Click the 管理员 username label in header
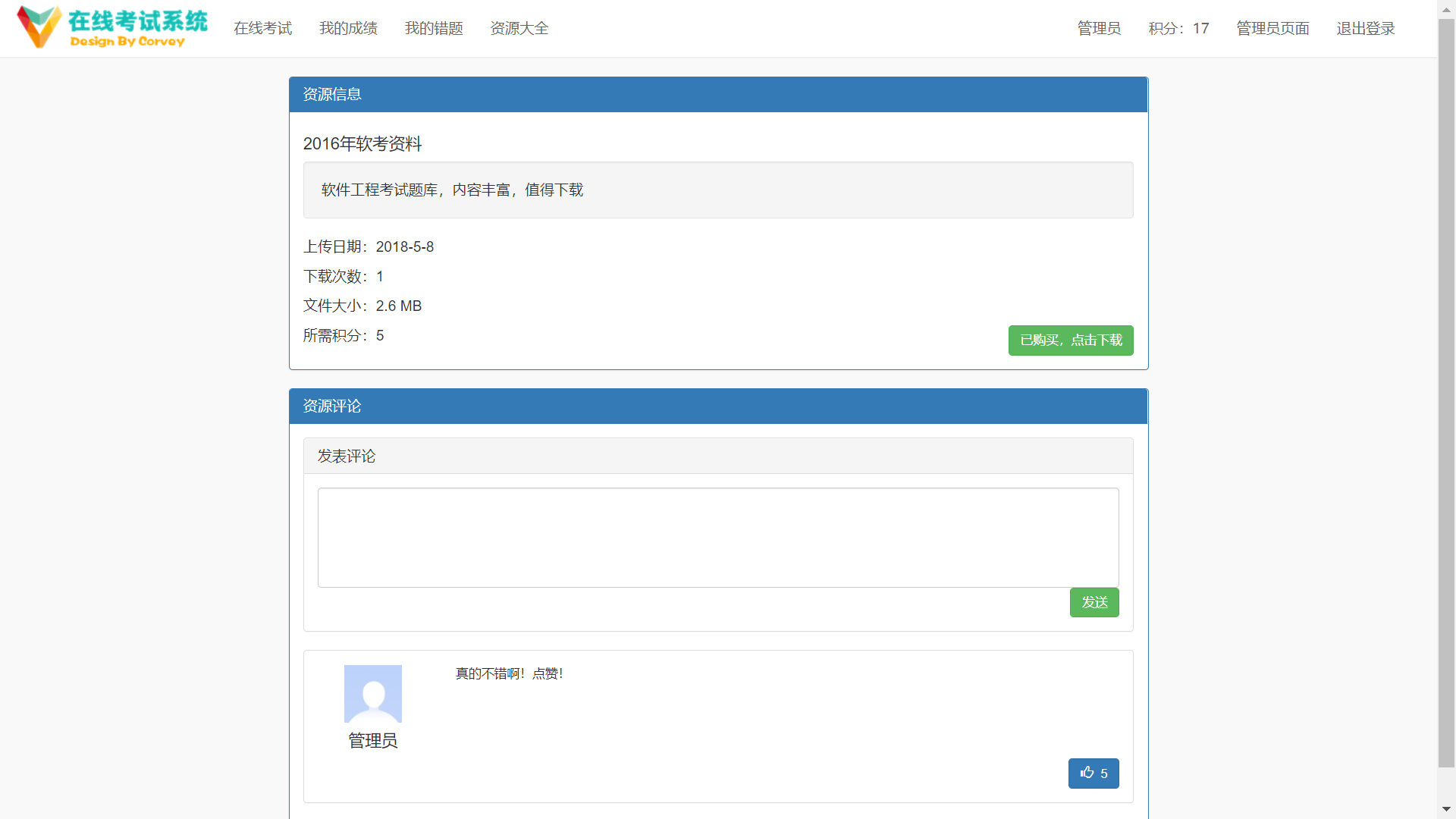Viewport: 1456px width, 819px height. (1098, 28)
